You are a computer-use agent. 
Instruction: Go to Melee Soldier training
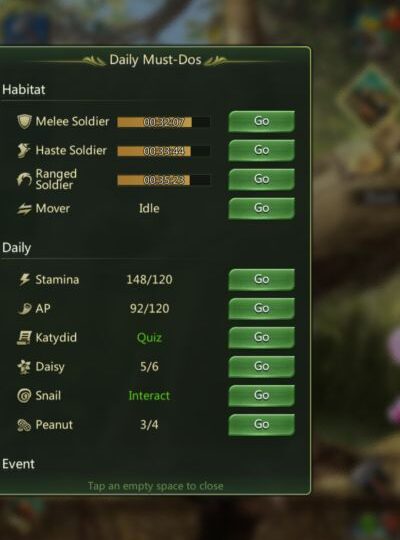(x=261, y=121)
